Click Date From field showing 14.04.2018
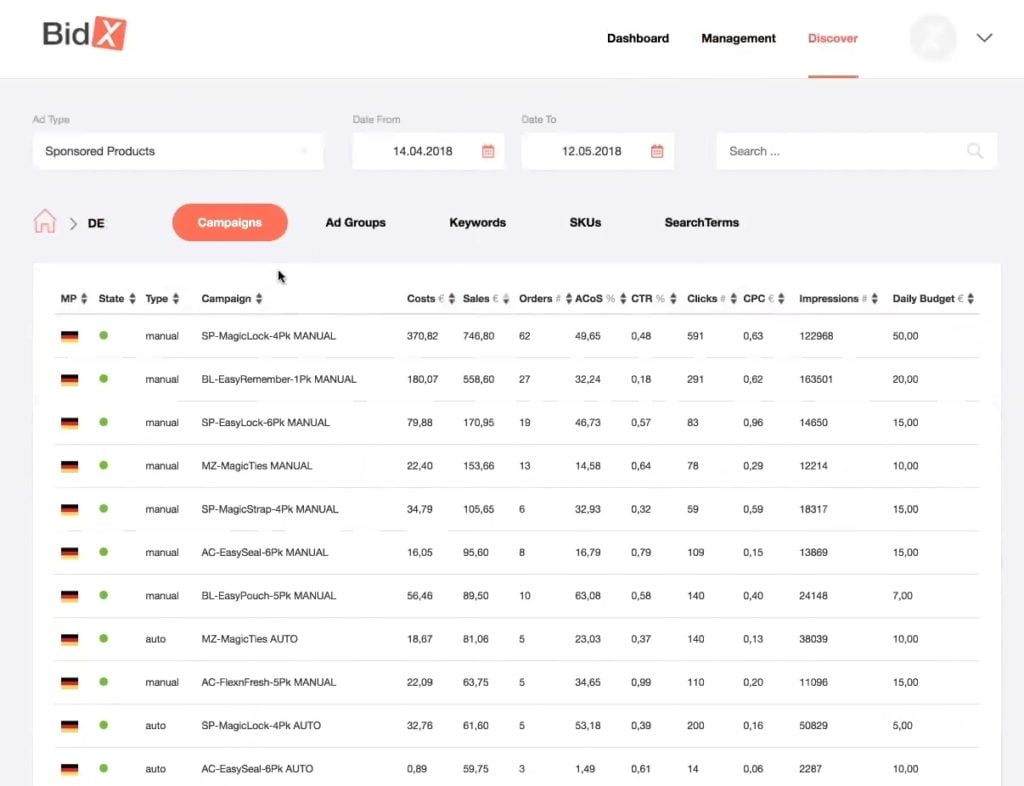 [x=428, y=151]
